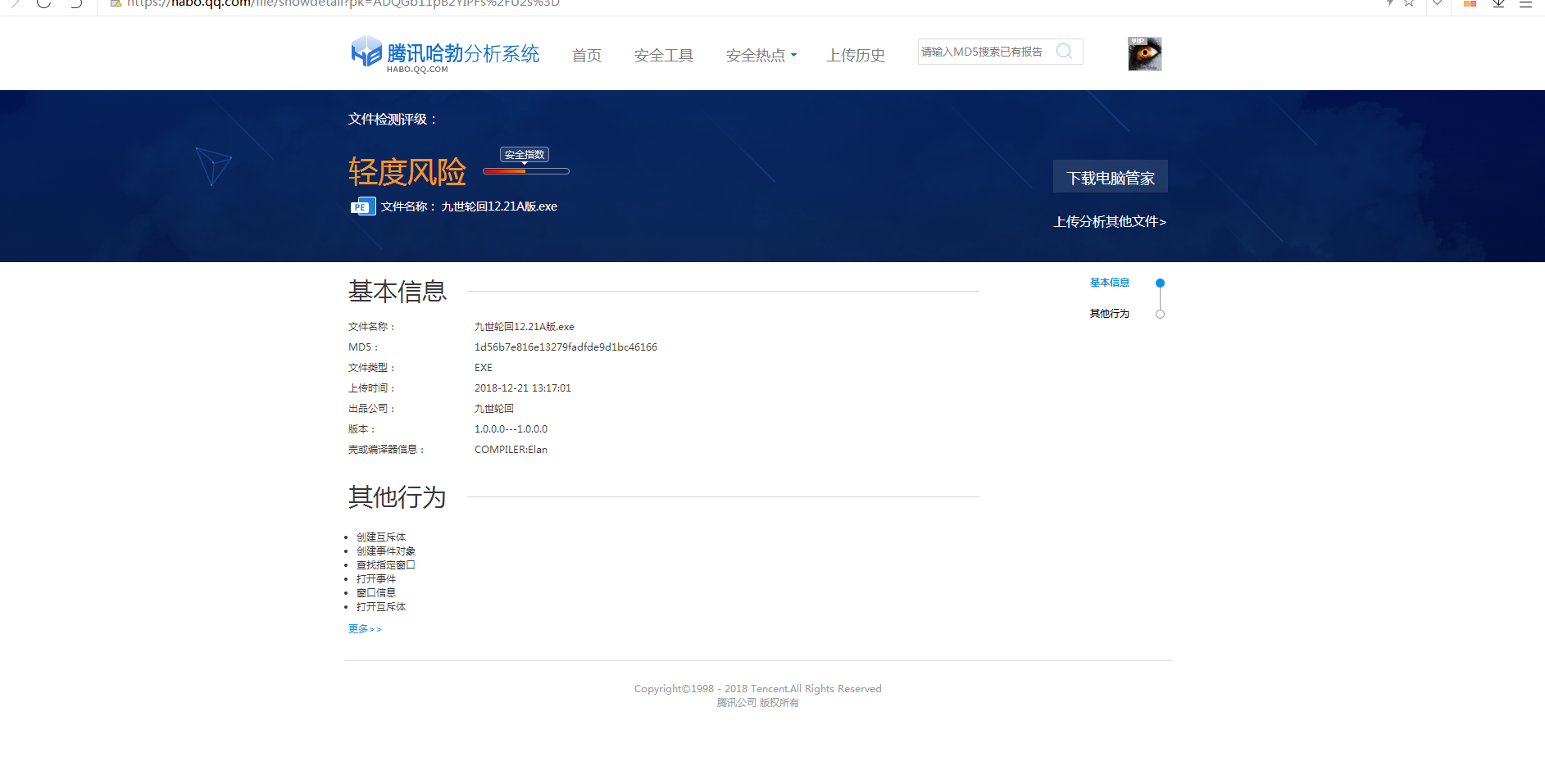This screenshot has width=1545, height=784.
Task: Click the browser download arrow icon
Action: [1498, 3]
